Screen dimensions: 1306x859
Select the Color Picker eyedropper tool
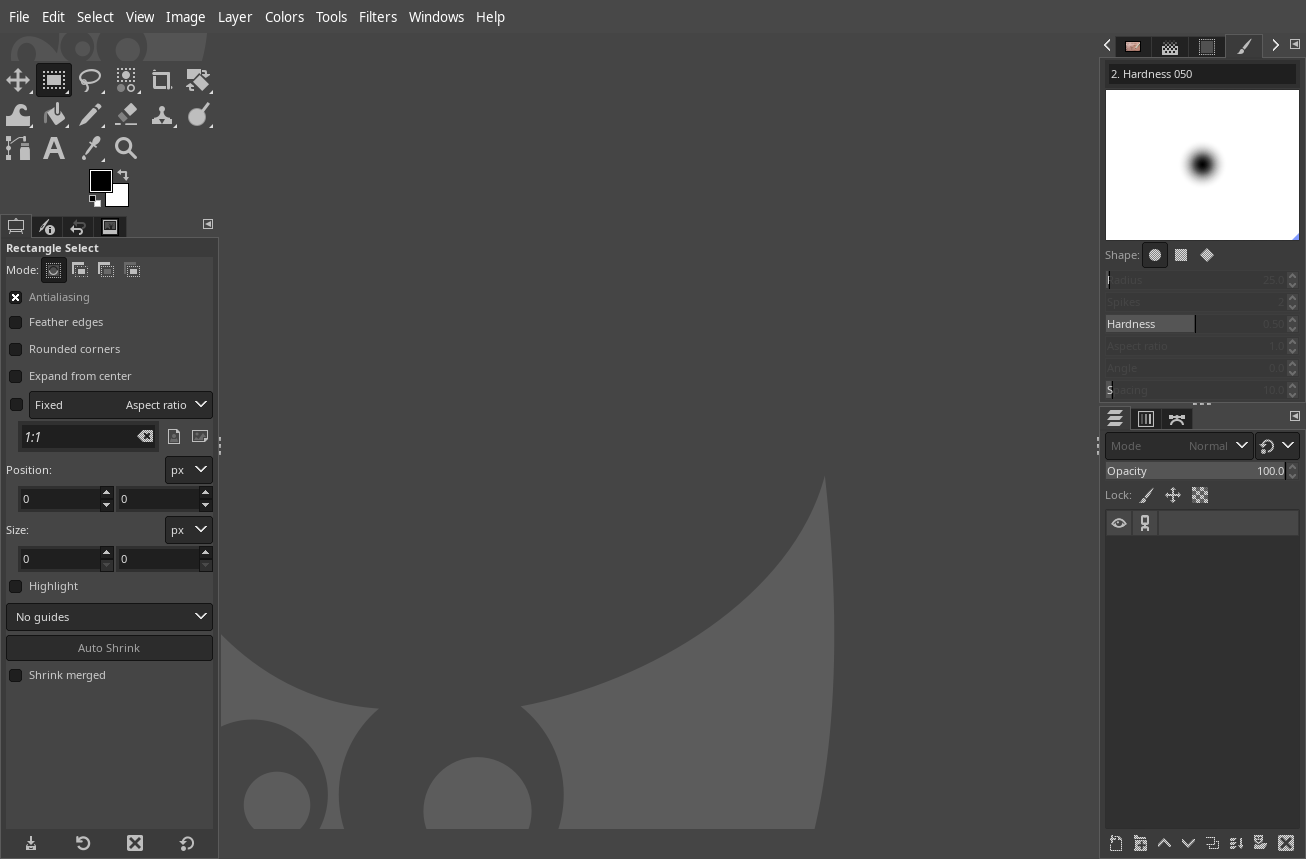(90, 149)
